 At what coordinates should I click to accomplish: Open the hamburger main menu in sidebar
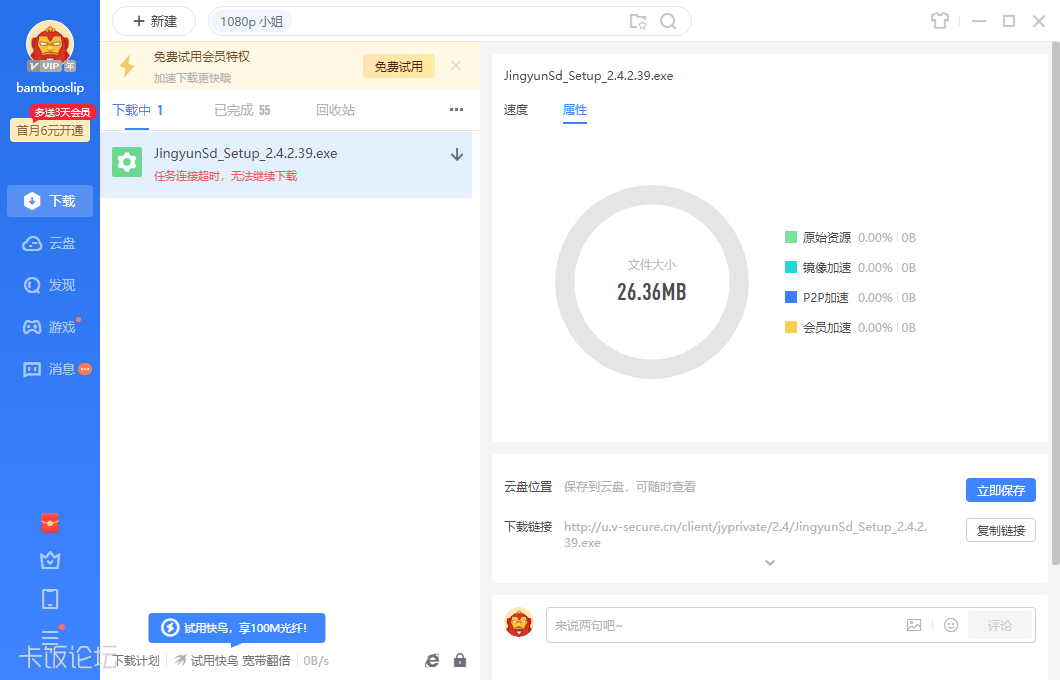pos(50,637)
